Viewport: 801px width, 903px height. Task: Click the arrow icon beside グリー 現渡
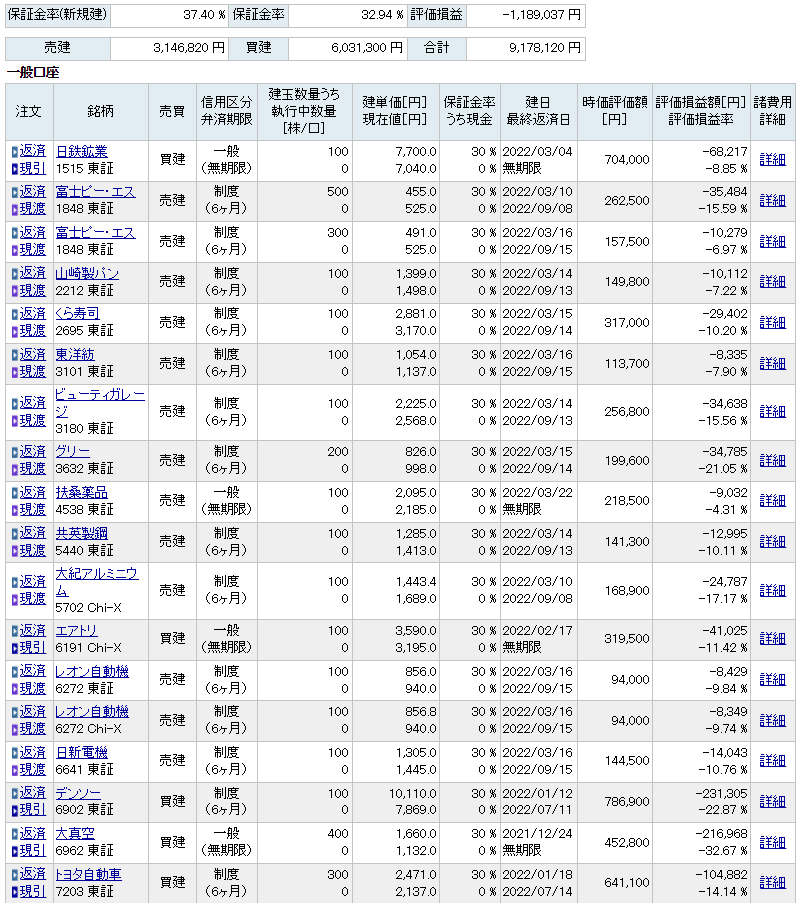[14, 469]
